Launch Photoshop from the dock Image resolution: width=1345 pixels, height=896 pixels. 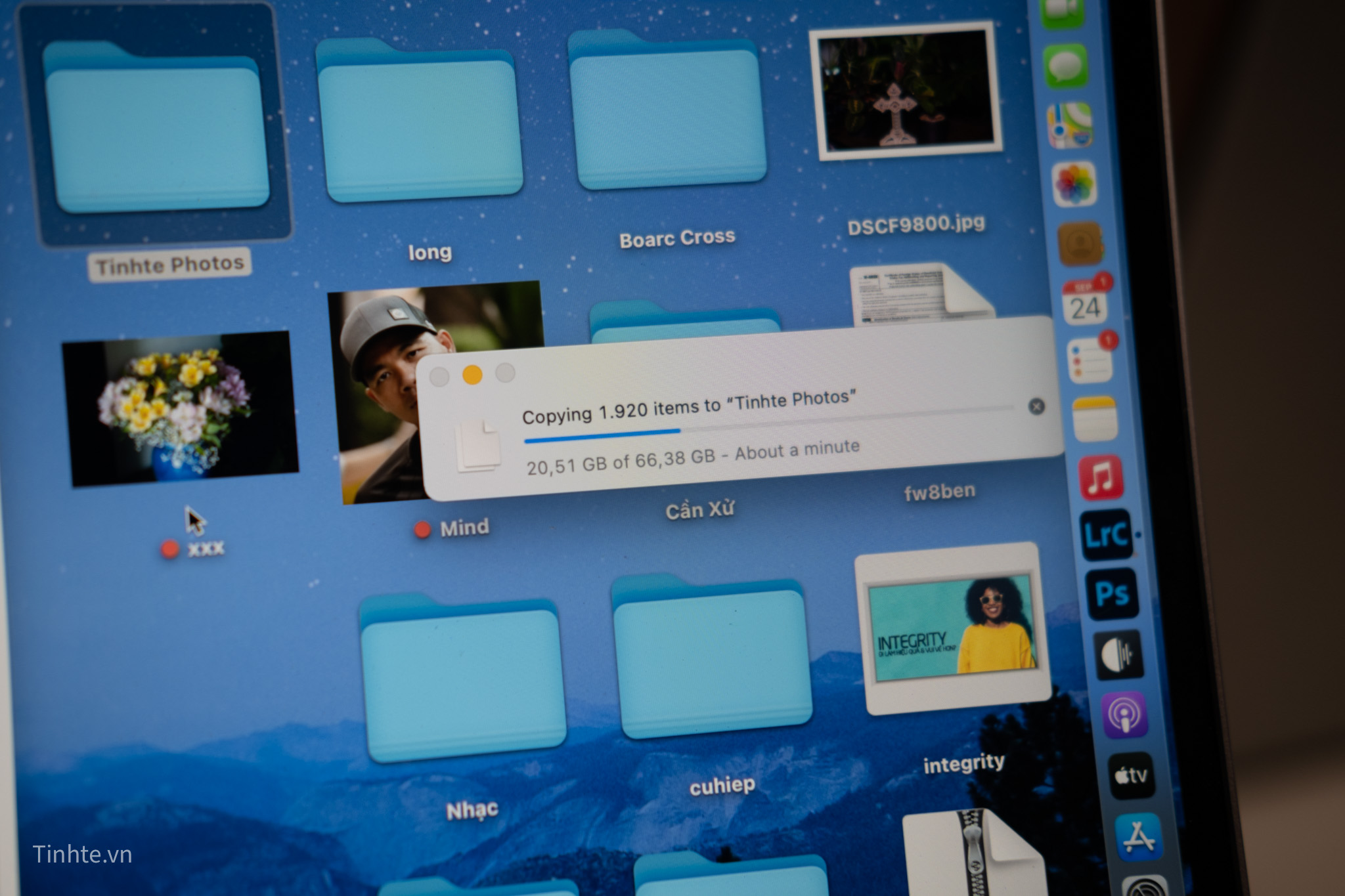[1112, 594]
